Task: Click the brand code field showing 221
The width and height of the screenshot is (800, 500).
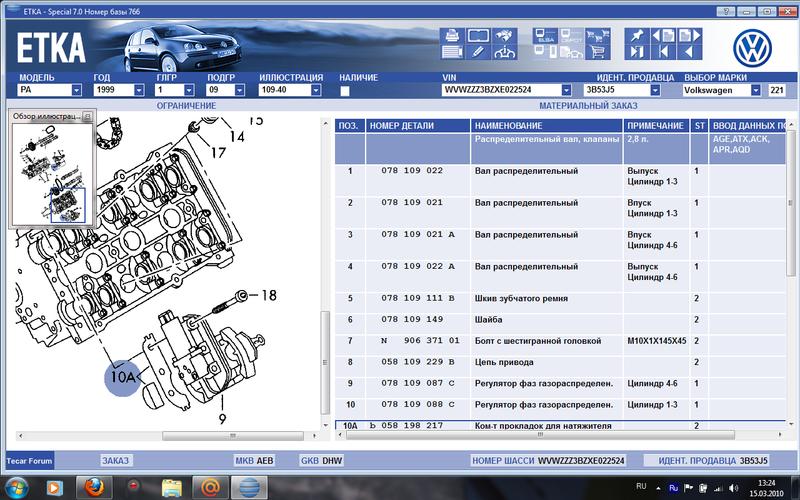Action: tap(777, 90)
